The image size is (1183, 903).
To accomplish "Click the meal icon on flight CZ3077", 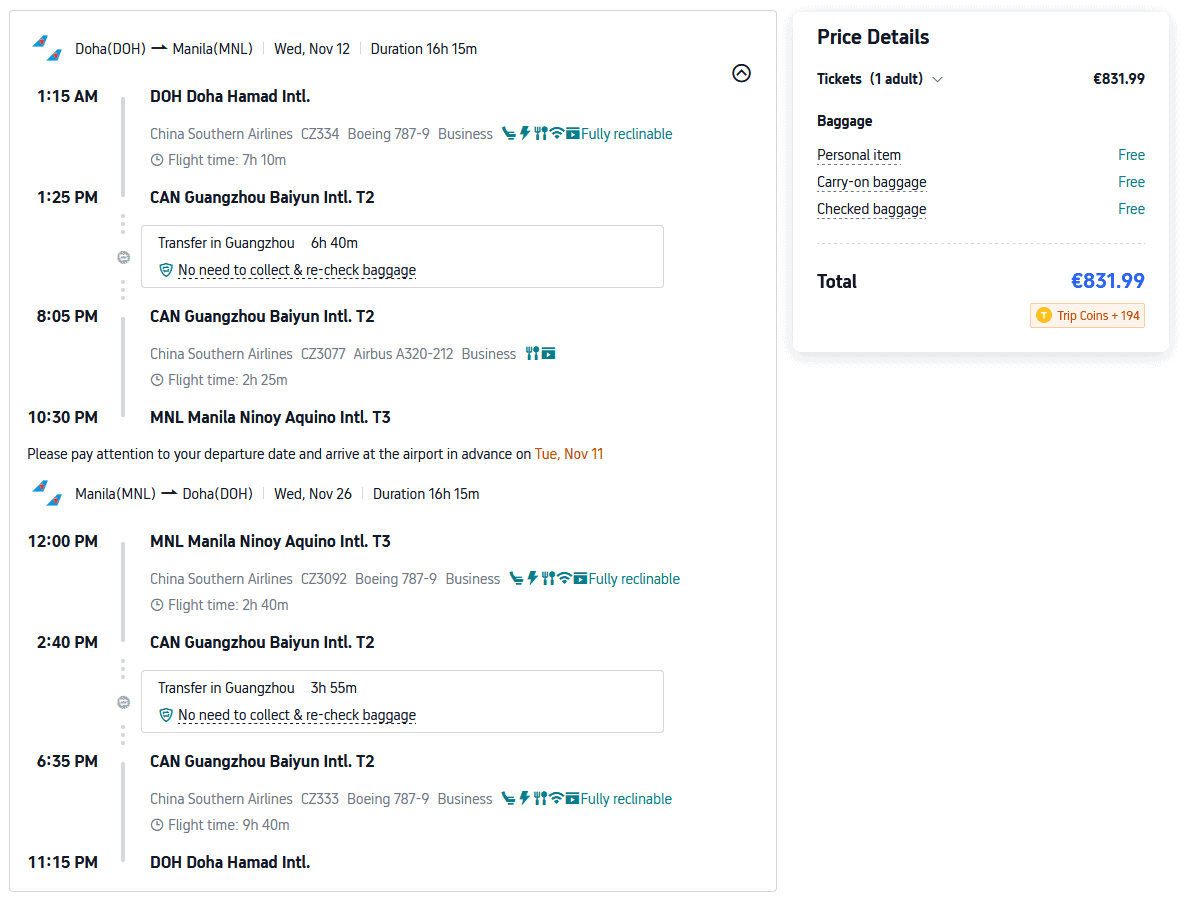I will tap(532, 354).
